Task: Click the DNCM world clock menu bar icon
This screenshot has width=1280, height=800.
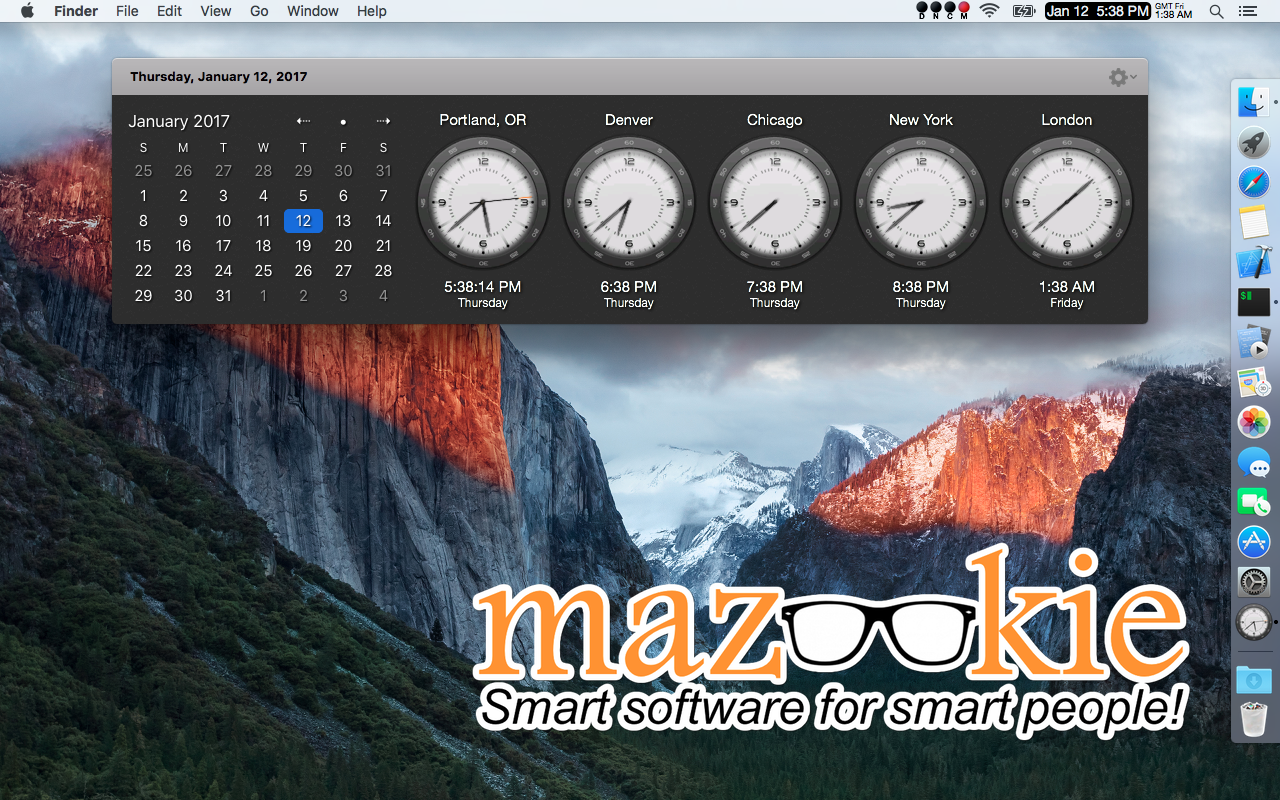Action: pyautogui.click(x=943, y=11)
